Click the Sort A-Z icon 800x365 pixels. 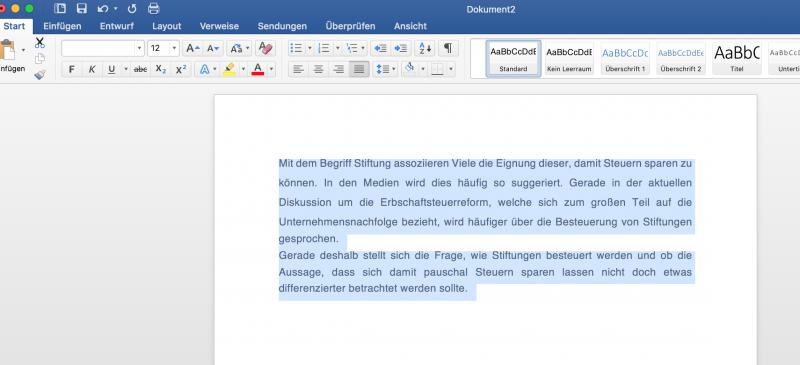click(x=425, y=48)
